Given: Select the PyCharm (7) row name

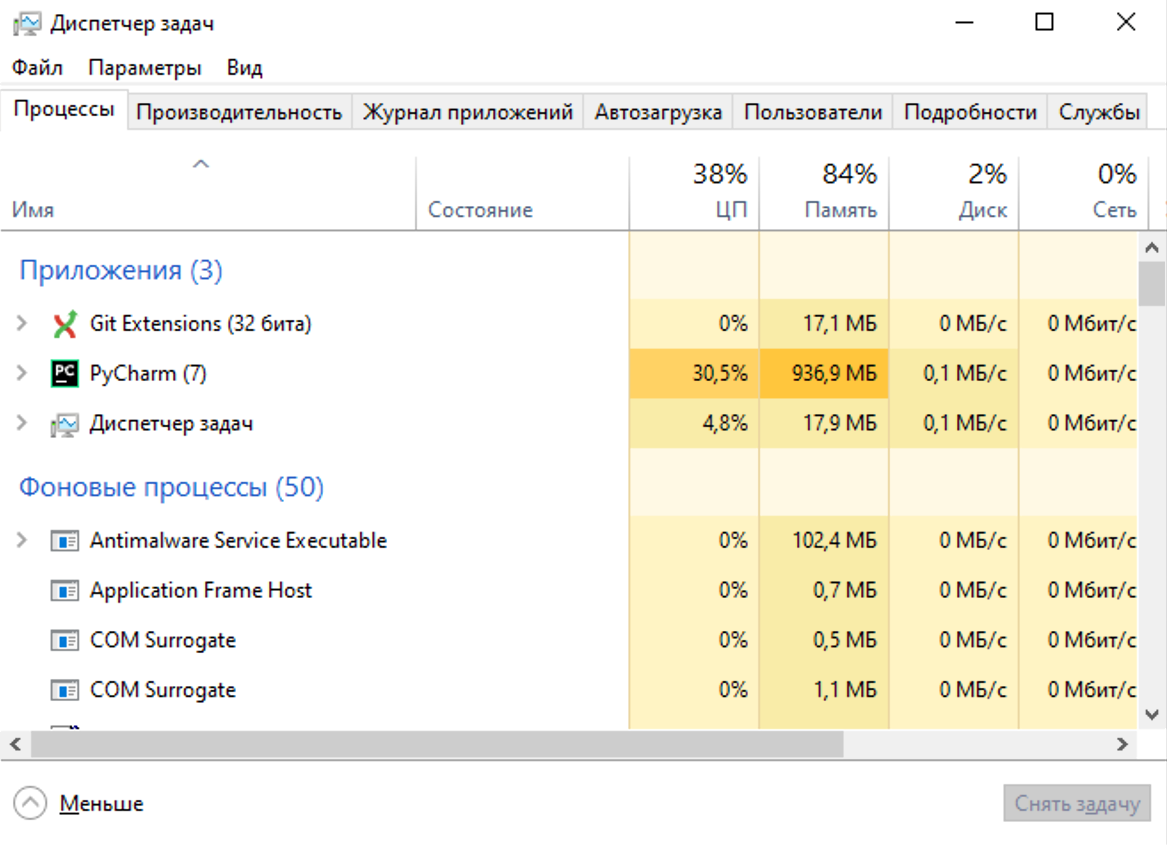Looking at the screenshot, I should 148,373.
